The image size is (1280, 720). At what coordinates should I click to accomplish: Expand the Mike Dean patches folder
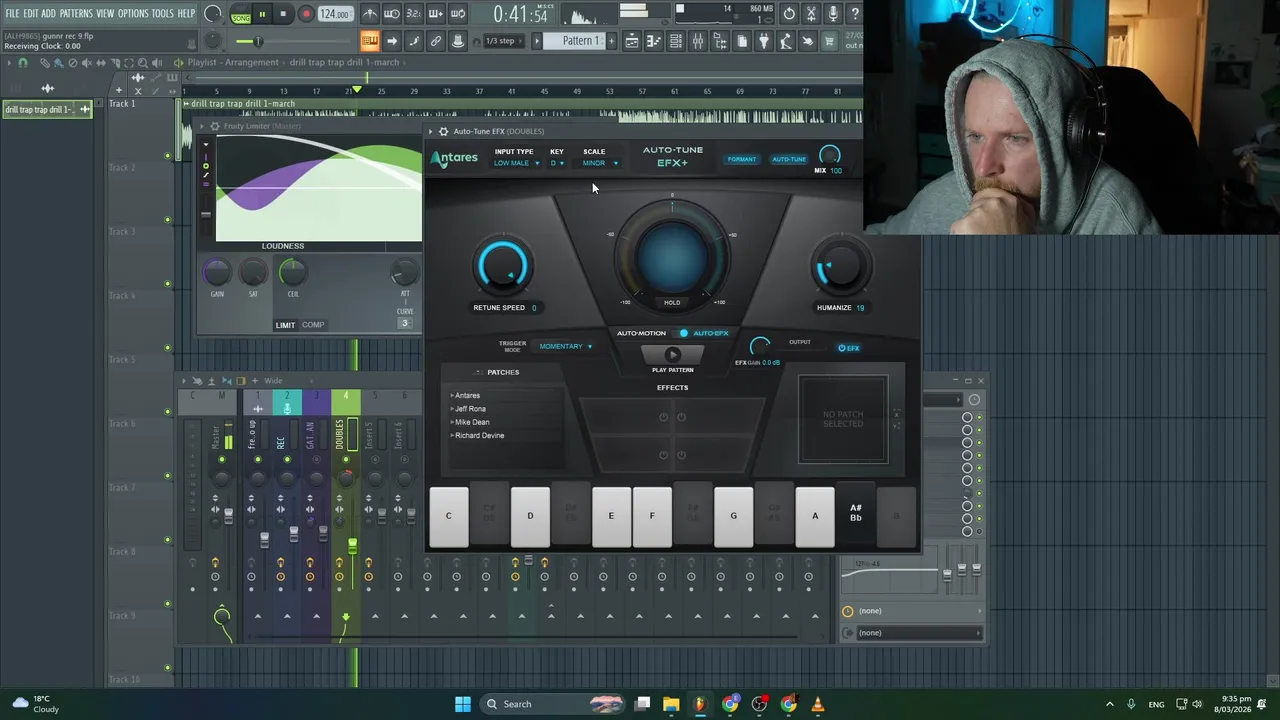pos(470,422)
